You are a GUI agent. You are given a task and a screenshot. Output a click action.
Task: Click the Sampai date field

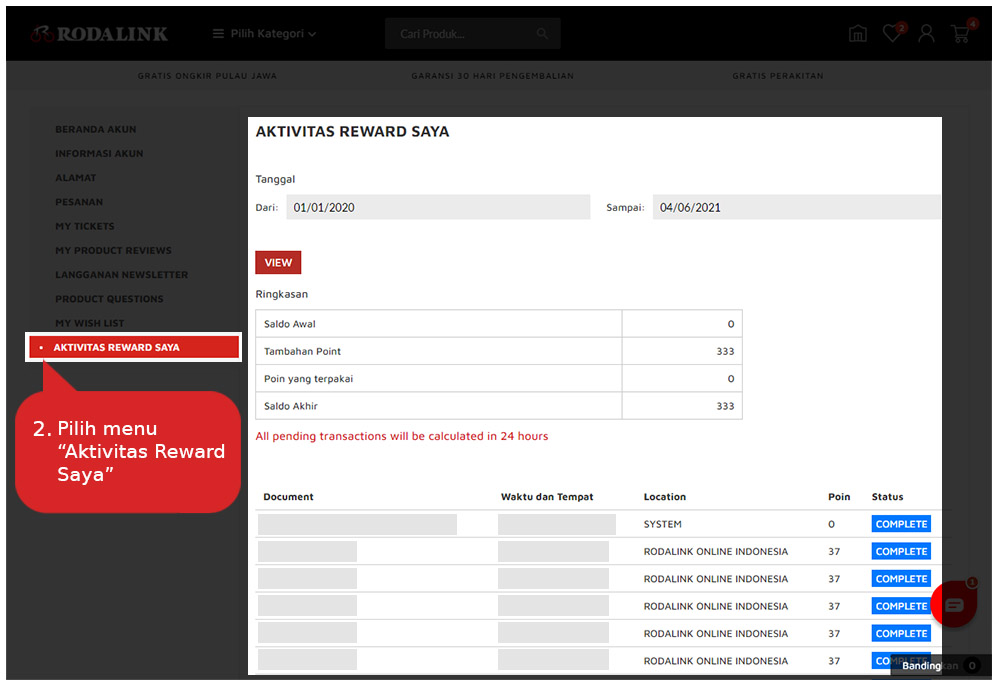tap(796, 207)
